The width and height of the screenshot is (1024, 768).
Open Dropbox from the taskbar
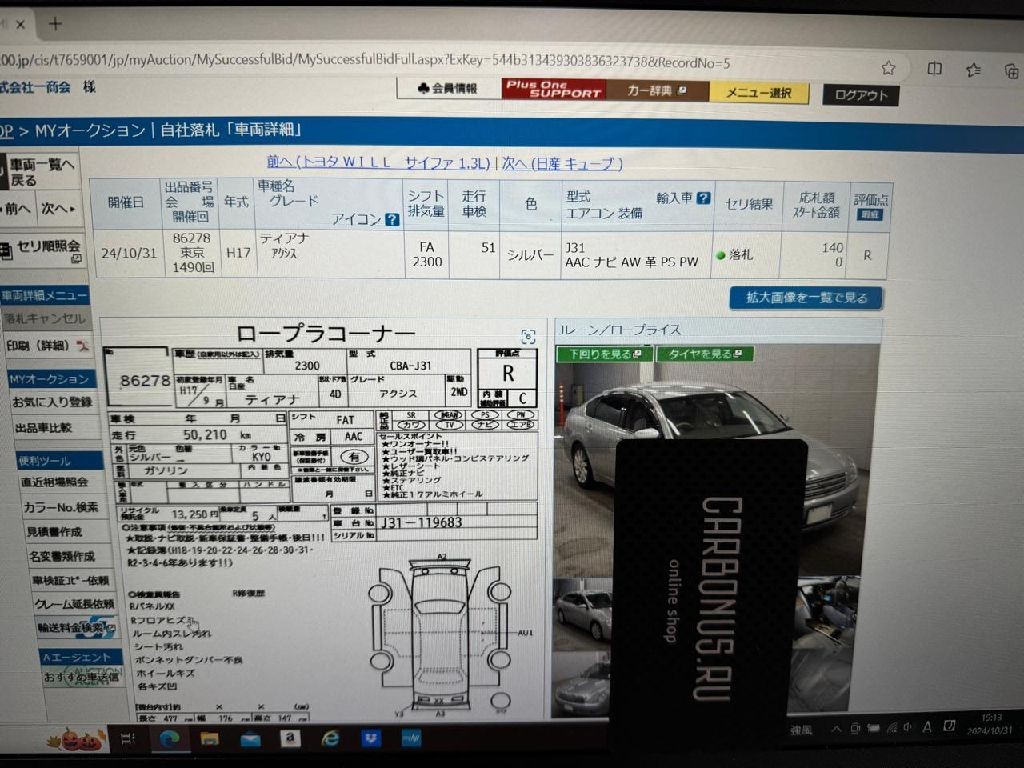[371, 739]
